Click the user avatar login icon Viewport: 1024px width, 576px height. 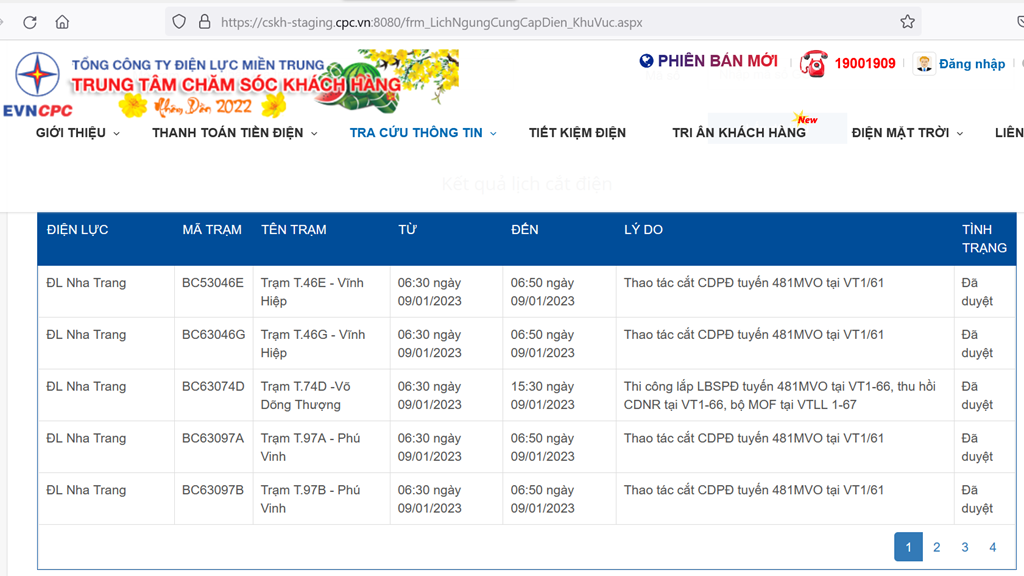click(x=924, y=63)
